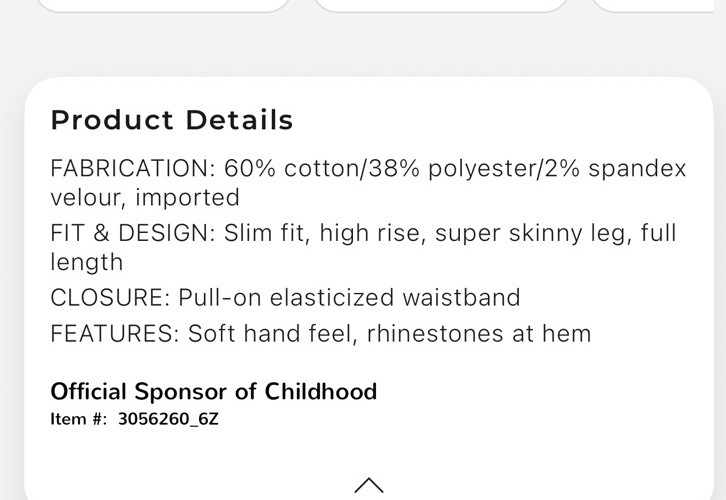Click the "rhinestones at hem" text
This screenshot has height=500, width=726.
(479, 333)
